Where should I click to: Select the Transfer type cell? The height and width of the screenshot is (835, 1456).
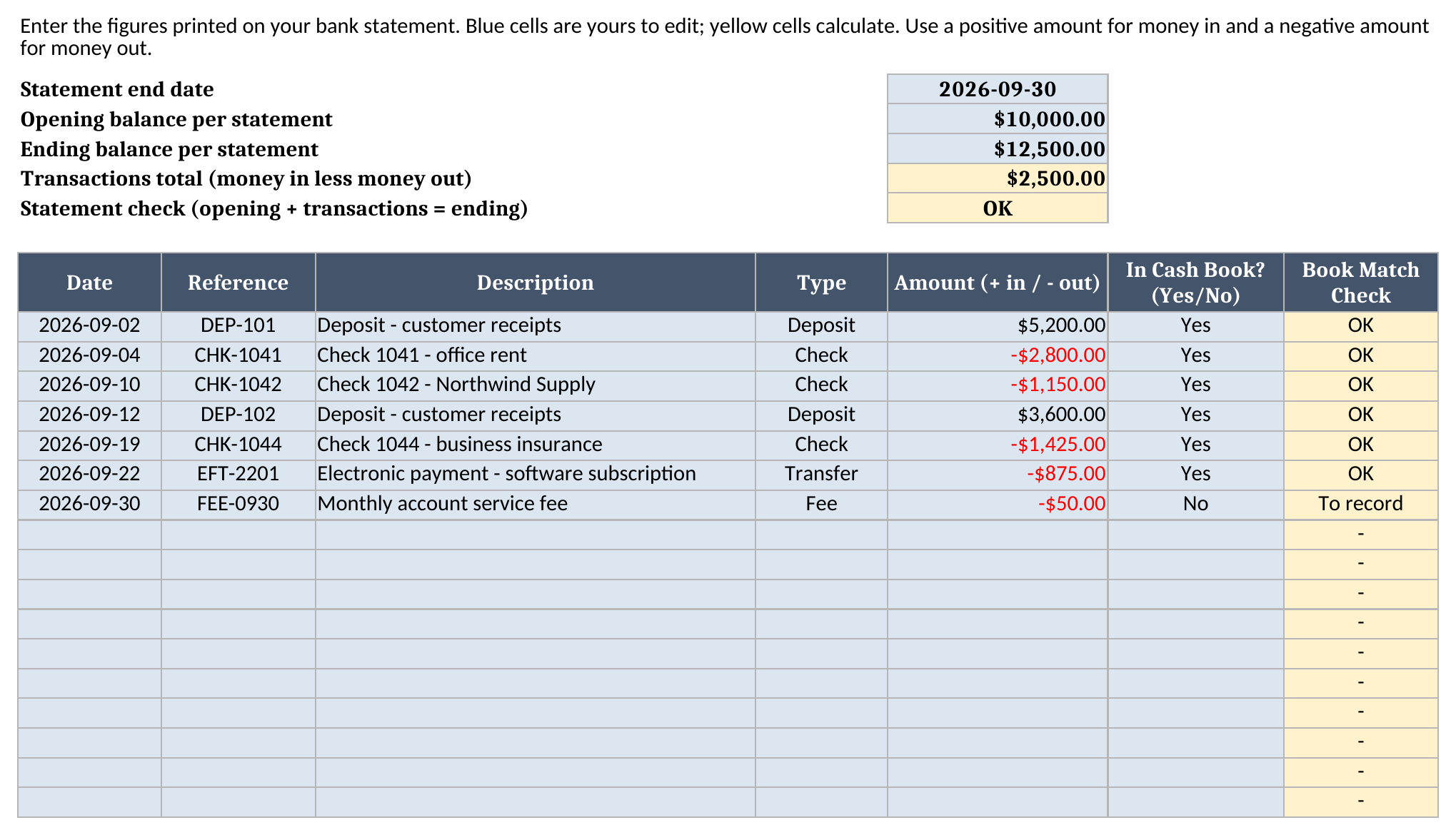point(821,474)
